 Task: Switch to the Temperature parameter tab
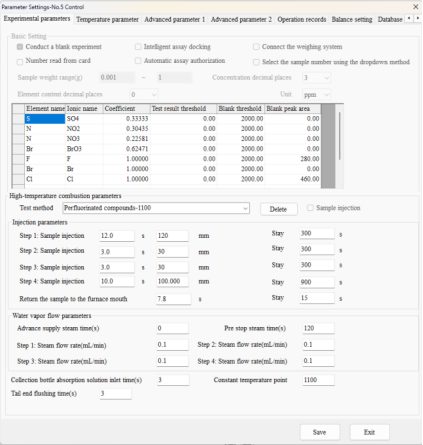(x=107, y=19)
